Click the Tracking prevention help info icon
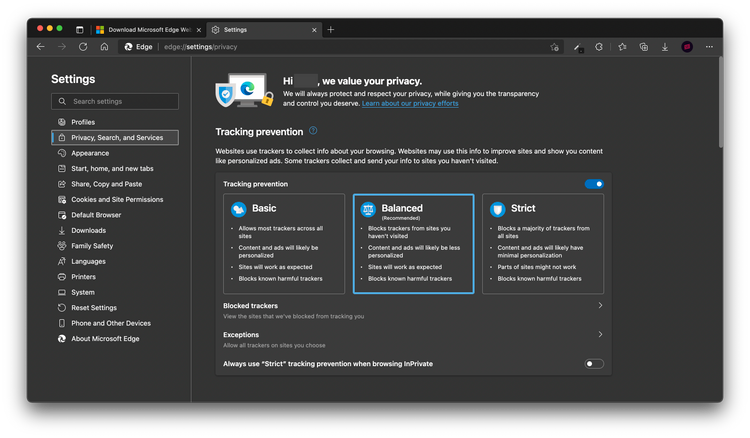The width and height of the screenshot is (750, 438). 313,131
